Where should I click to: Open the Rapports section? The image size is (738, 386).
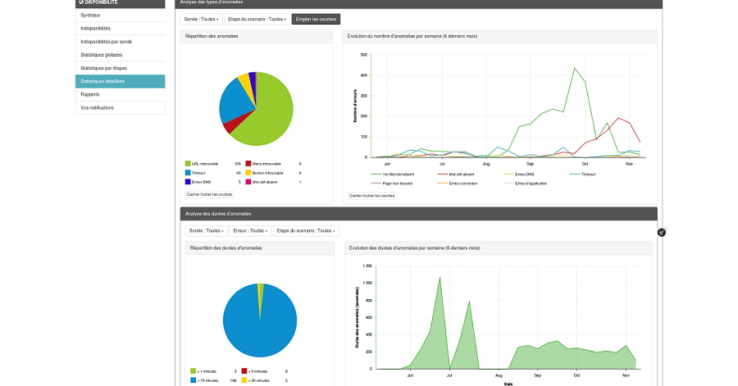tap(120, 94)
